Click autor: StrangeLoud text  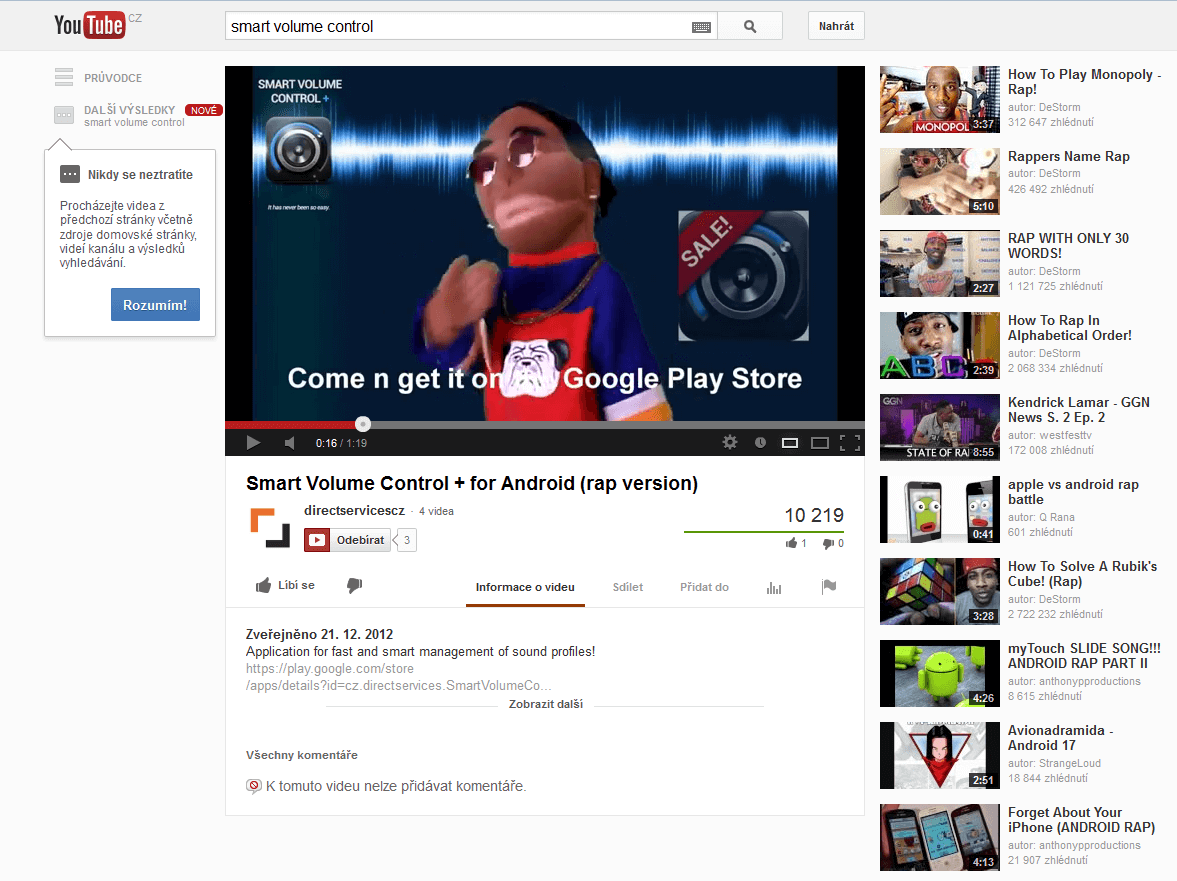1055,763
